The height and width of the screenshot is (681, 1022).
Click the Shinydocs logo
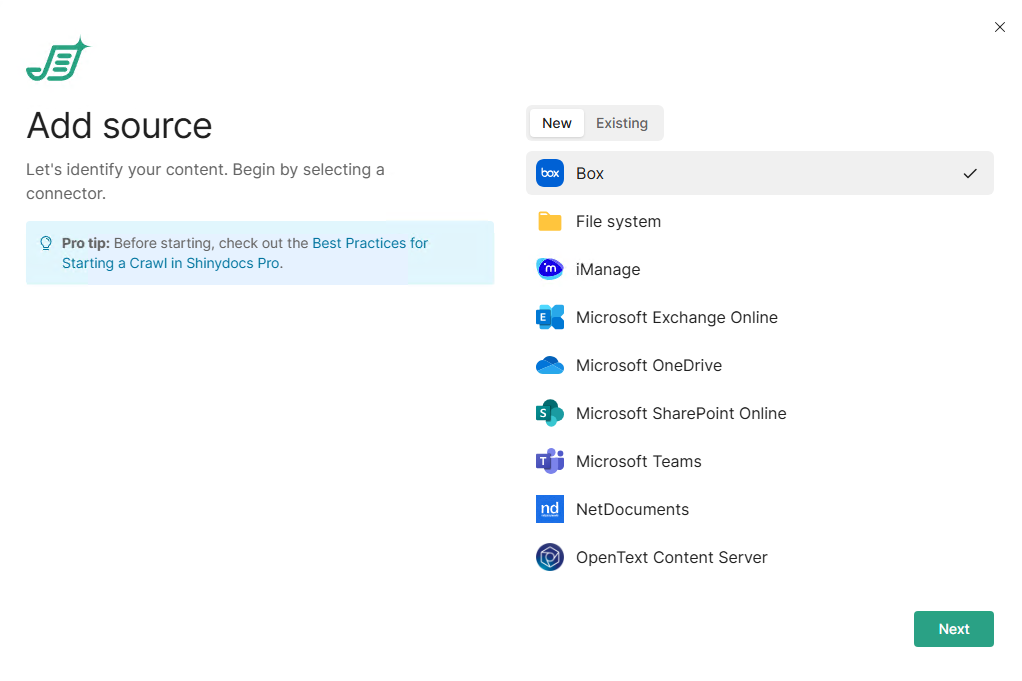tap(57, 60)
